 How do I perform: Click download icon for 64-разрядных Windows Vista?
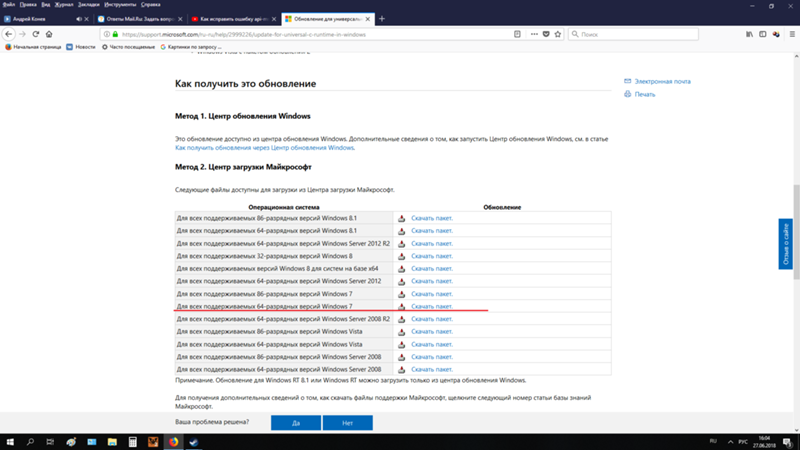point(402,344)
